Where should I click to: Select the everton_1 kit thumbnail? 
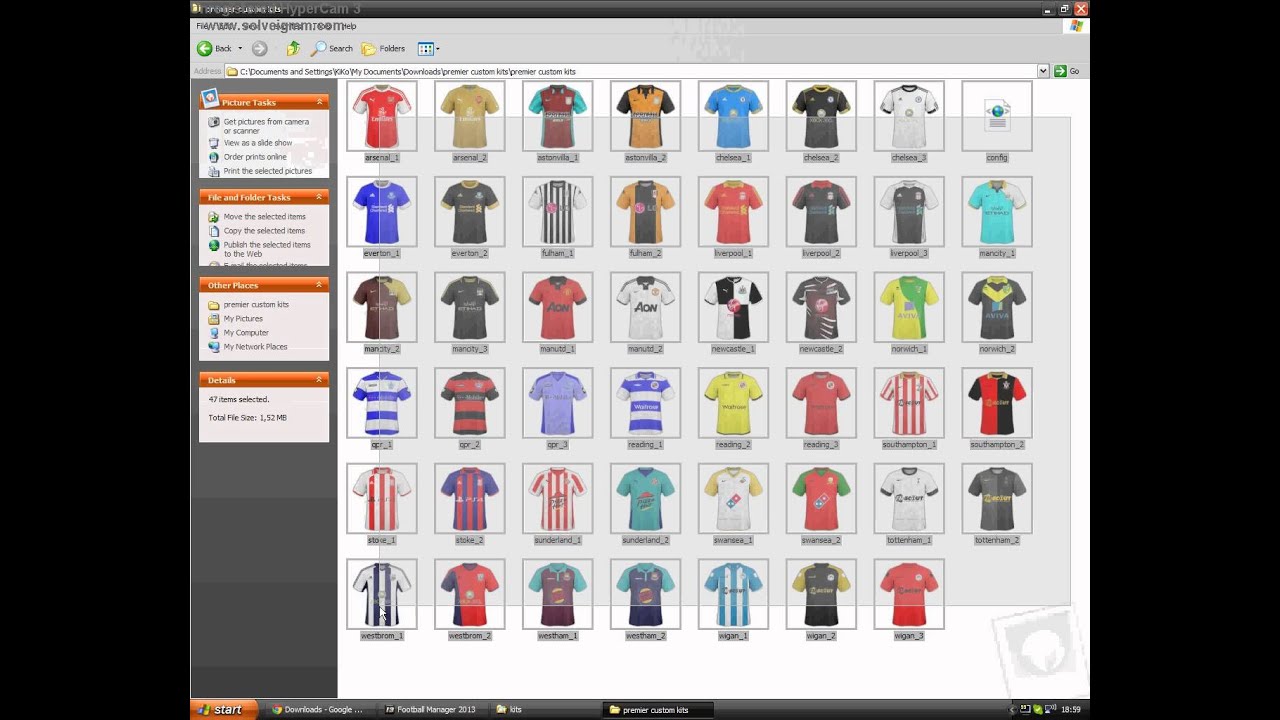pyautogui.click(x=382, y=212)
